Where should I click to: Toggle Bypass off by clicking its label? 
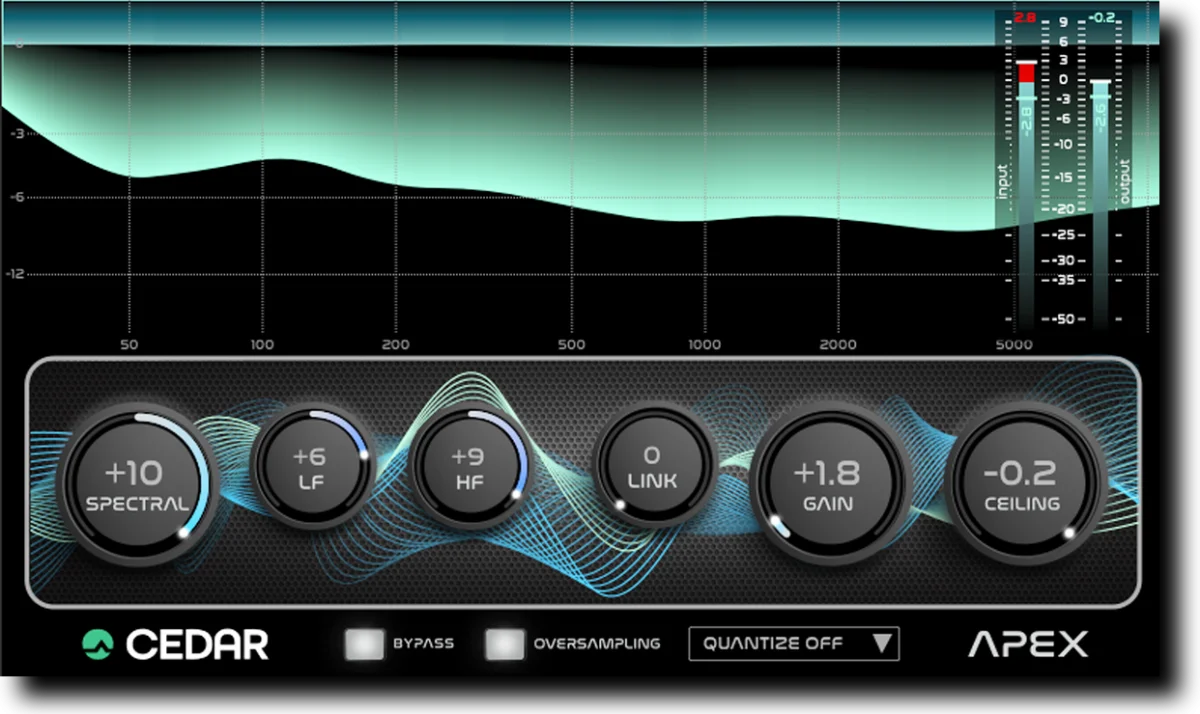(x=424, y=644)
